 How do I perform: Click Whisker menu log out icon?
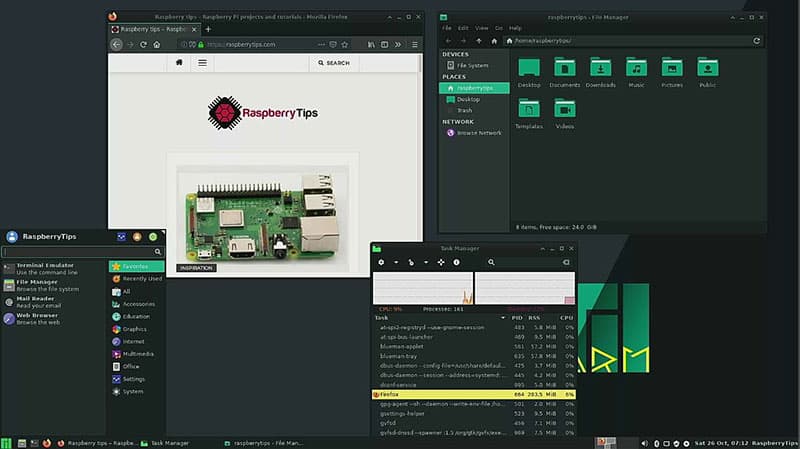click(153, 237)
